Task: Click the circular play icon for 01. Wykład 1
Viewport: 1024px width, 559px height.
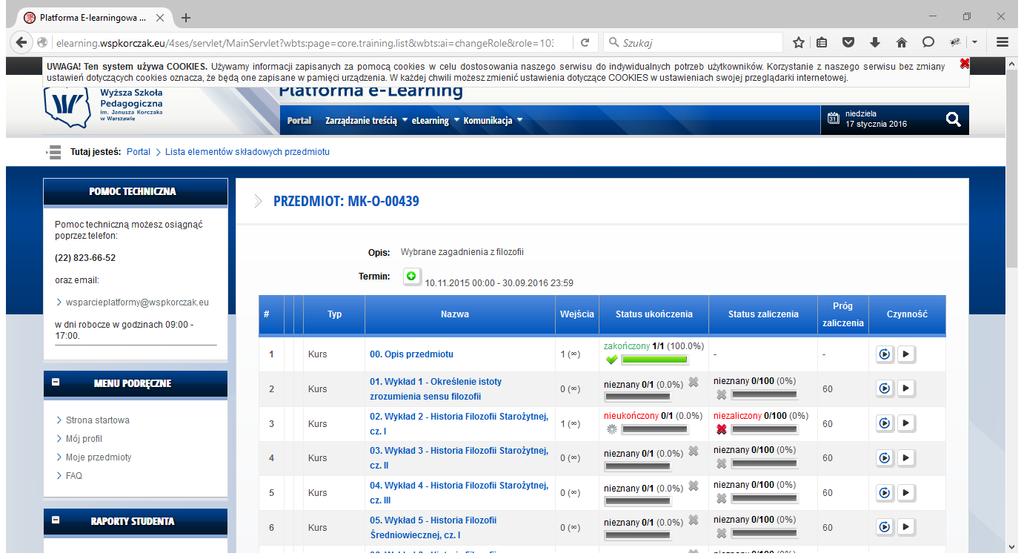Action: pos(884,388)
